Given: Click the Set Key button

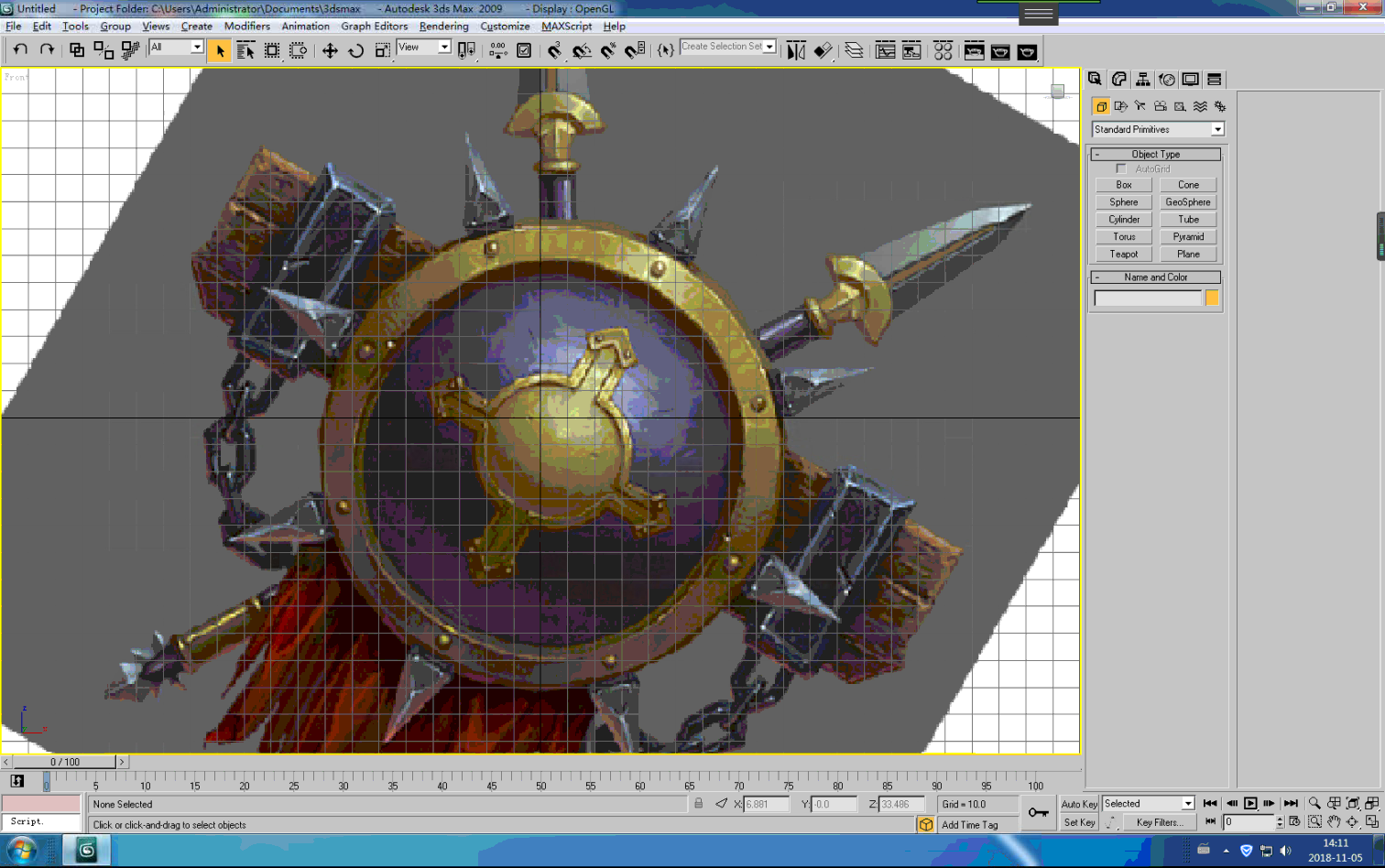Looking at the screenshot, I should [1079, 822].
